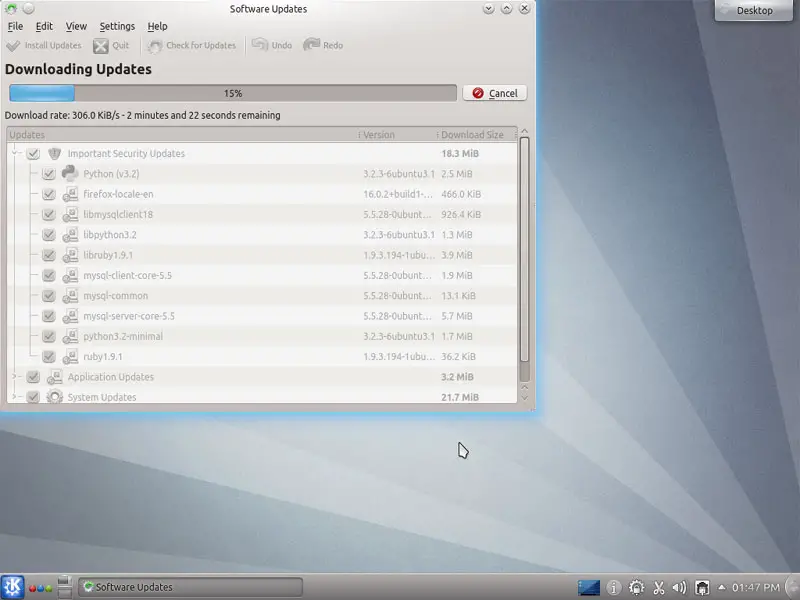This screenshot has width=800, height=600.
Task: Click the Desktop toolbox button
Action: (754, 11)
